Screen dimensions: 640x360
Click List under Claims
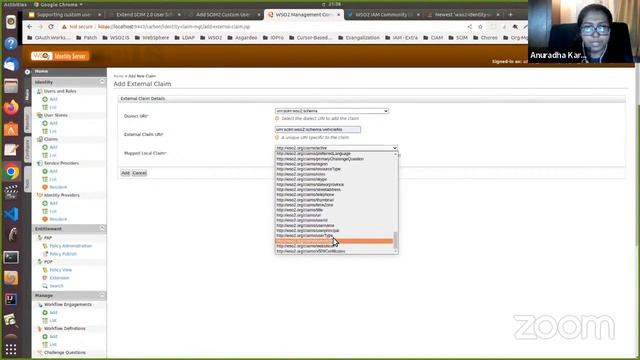tap(53, 155)
